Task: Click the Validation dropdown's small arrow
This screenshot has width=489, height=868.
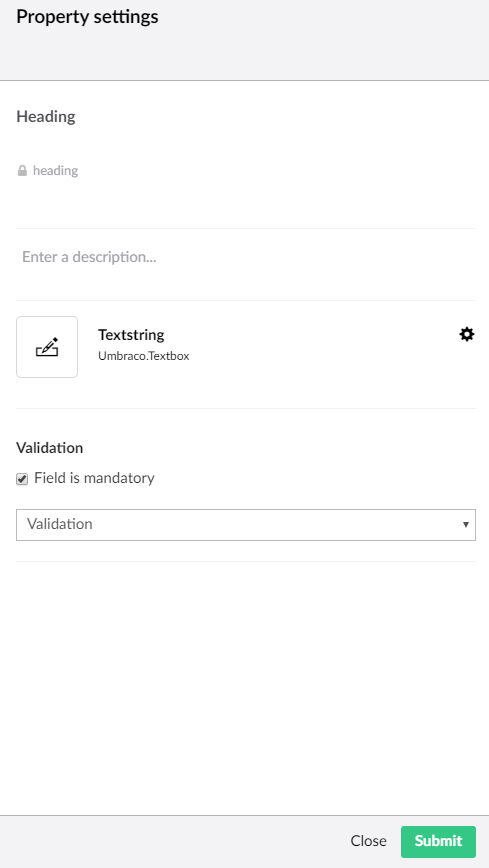Action: pos(466,525)
